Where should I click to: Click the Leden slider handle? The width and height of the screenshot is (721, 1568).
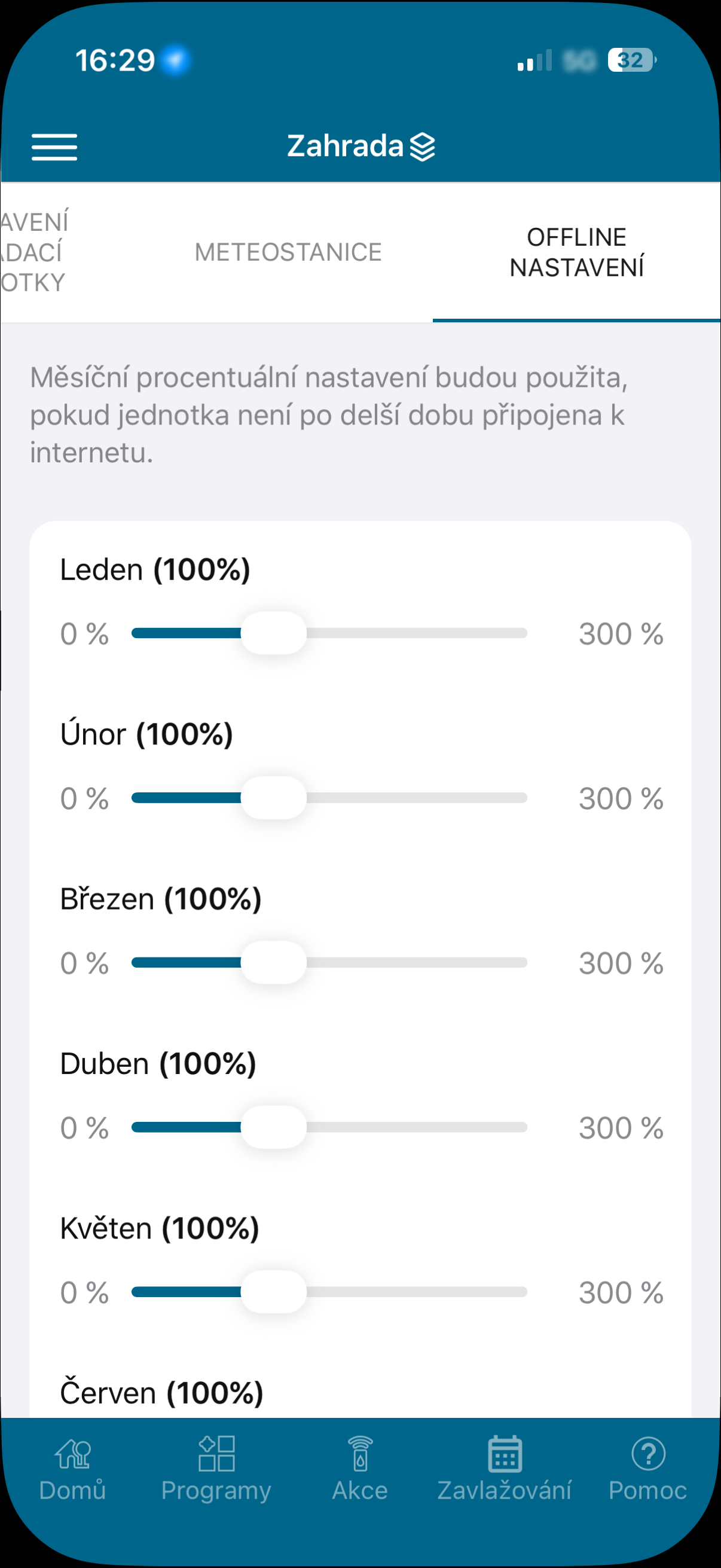point(273,633)
